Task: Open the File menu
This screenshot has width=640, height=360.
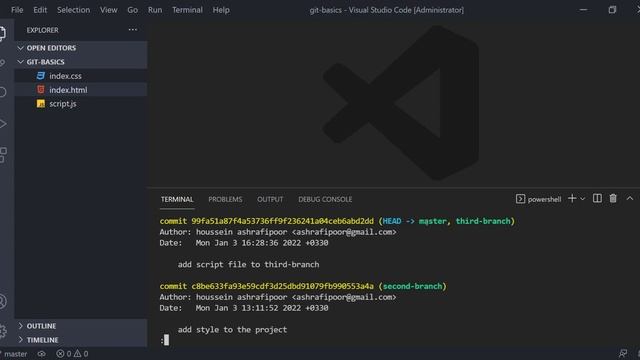Action: pos(17,10)
